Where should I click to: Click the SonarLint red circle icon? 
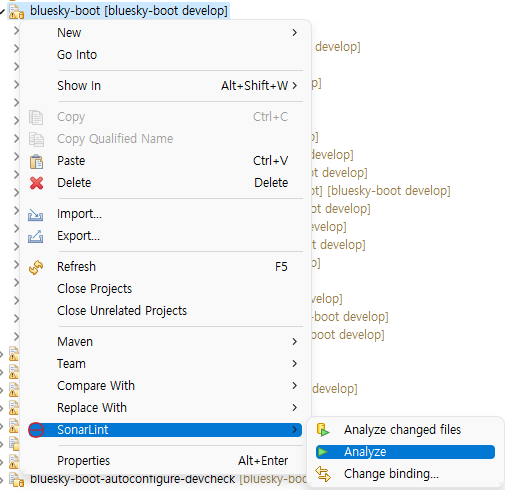tap(36, 430)
